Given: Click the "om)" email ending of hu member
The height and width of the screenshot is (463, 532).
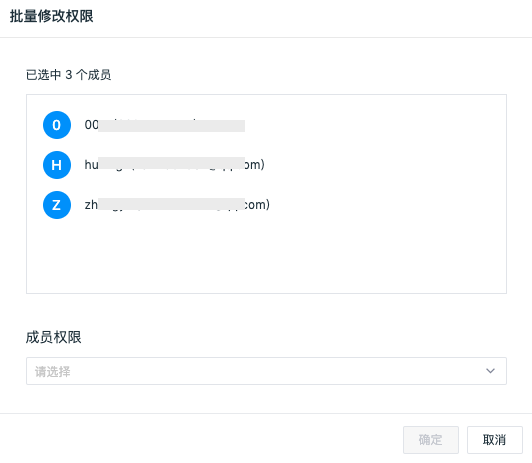Looking at the screenshot, I should tap(255, 165).
